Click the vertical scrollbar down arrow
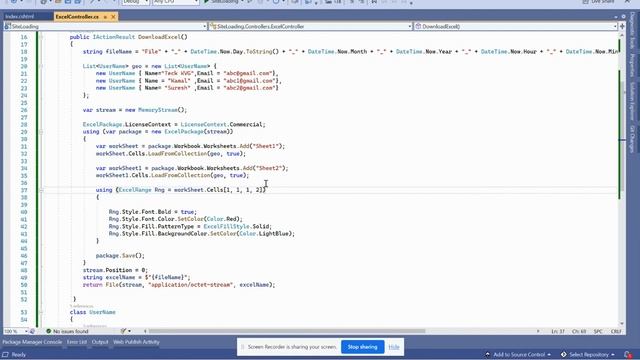The width and height of the screenshot is (640, 360). pyautogui.click(x=622, y=323)
